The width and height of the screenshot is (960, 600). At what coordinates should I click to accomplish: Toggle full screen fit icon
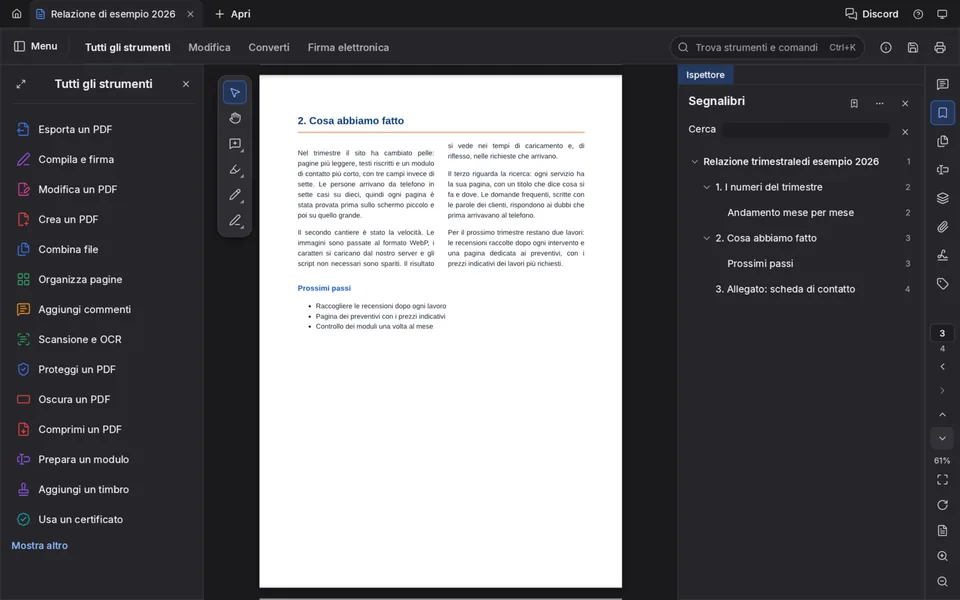pyautogui.click(x=942, y=479)
